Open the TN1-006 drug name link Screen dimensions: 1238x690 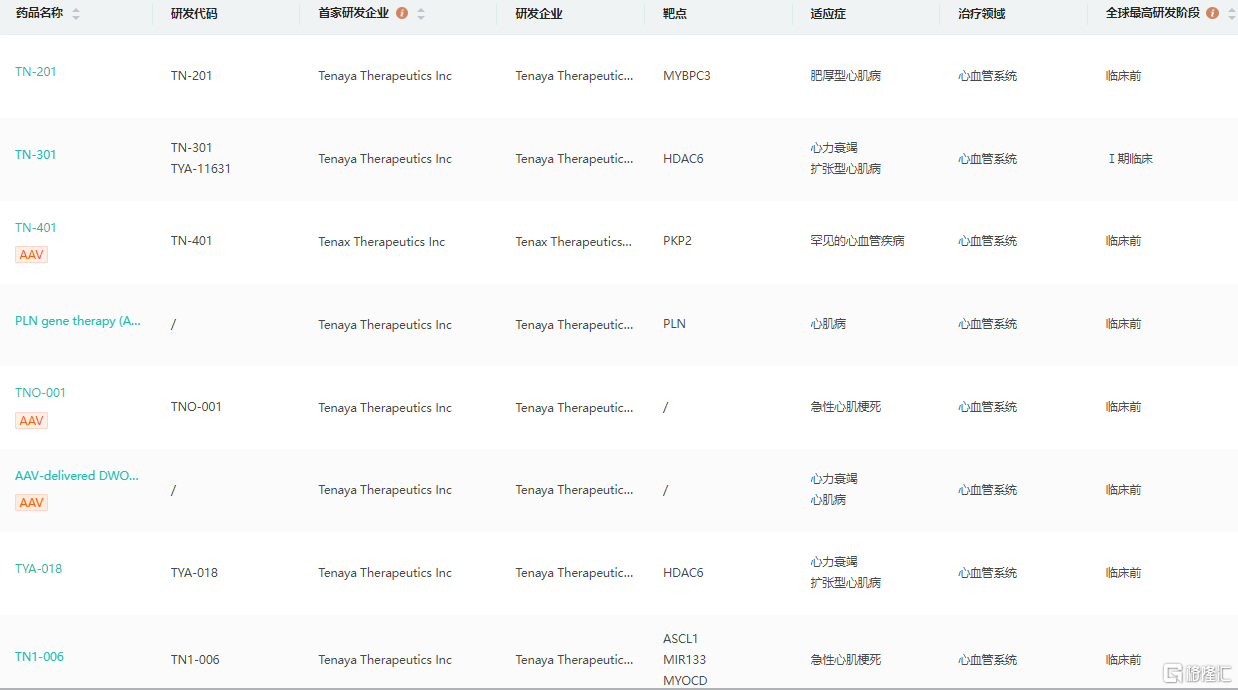click(x=39, y=657)
